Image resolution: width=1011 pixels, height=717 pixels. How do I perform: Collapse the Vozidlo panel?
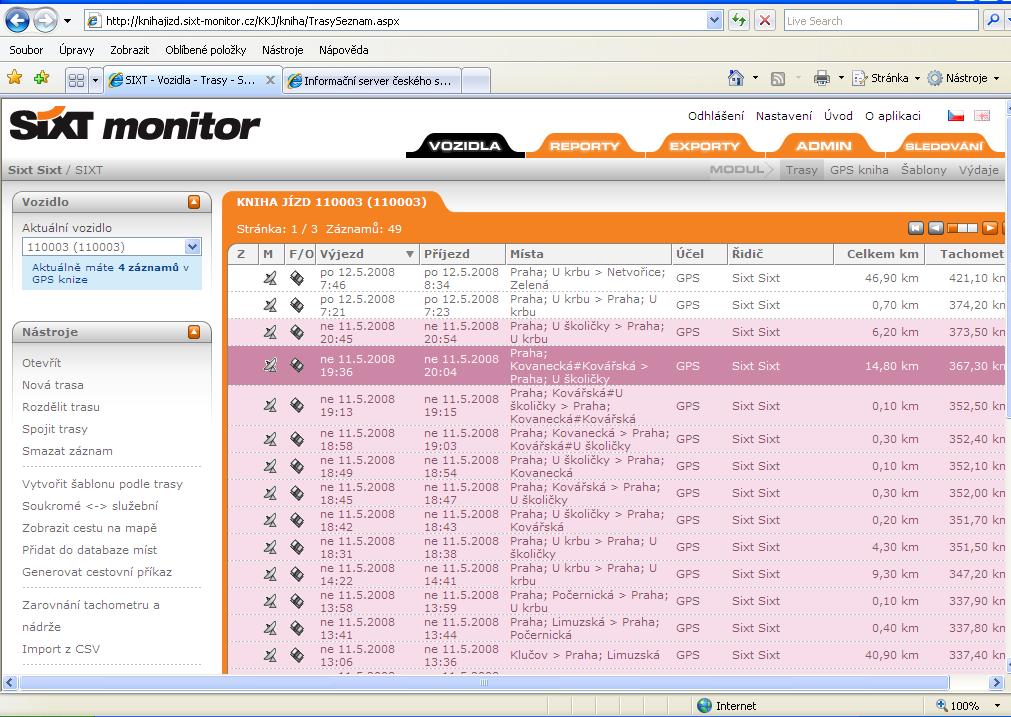tap(194, 202)
